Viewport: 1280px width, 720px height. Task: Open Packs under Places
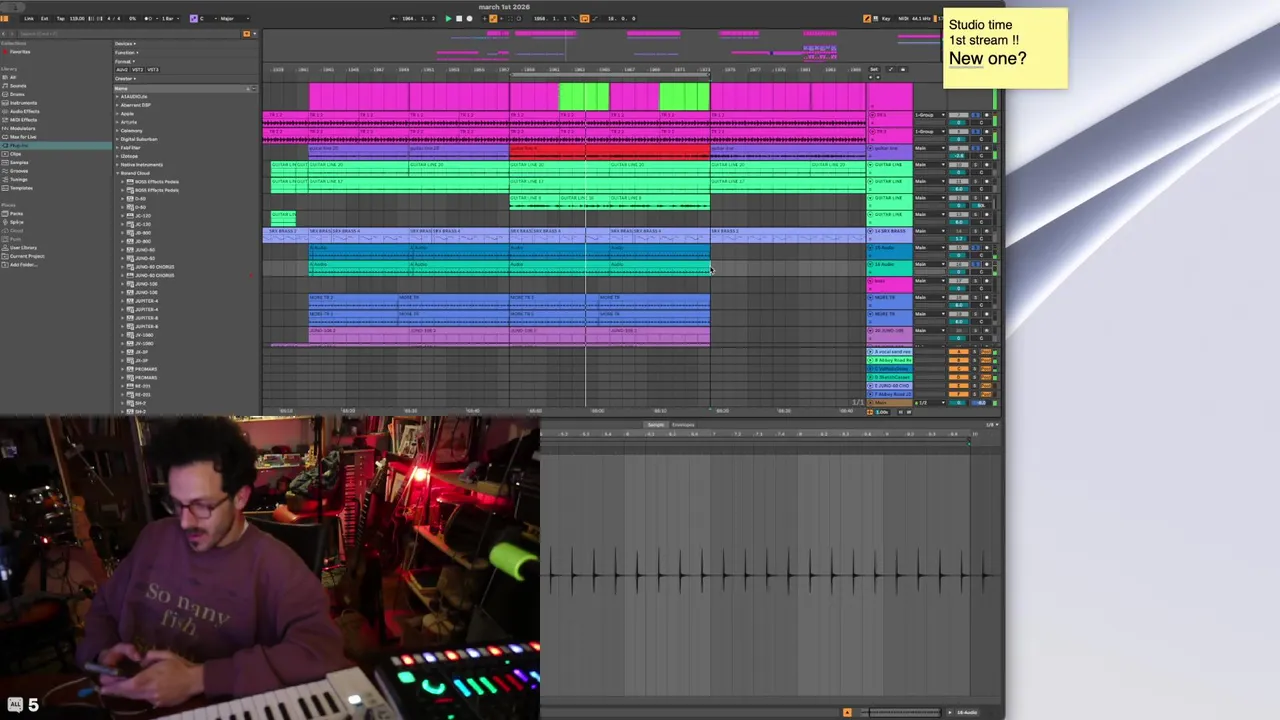16,213
